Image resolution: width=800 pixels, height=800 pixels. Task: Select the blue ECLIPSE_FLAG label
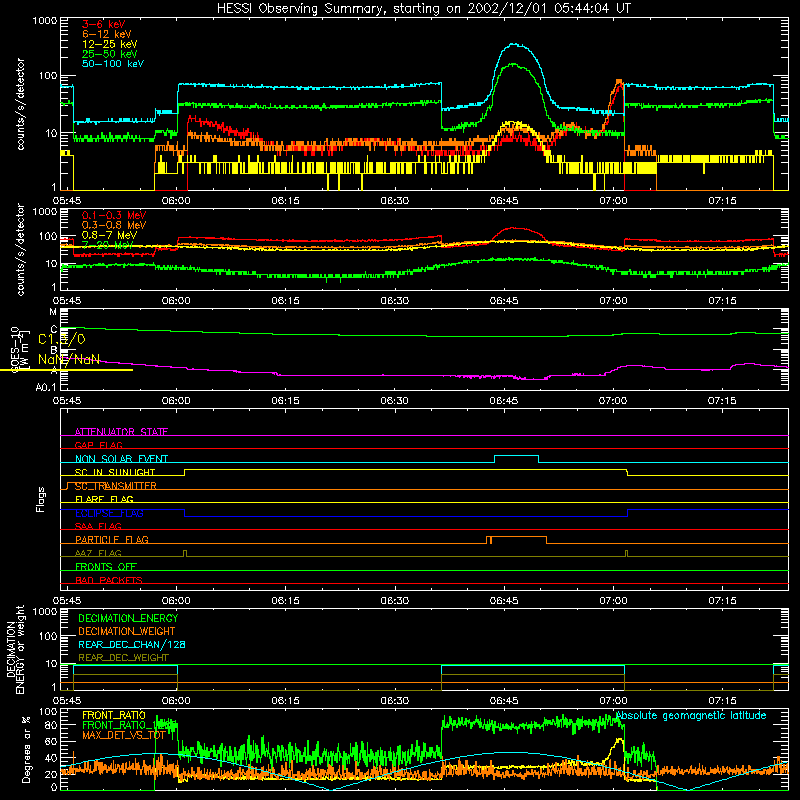109,513
